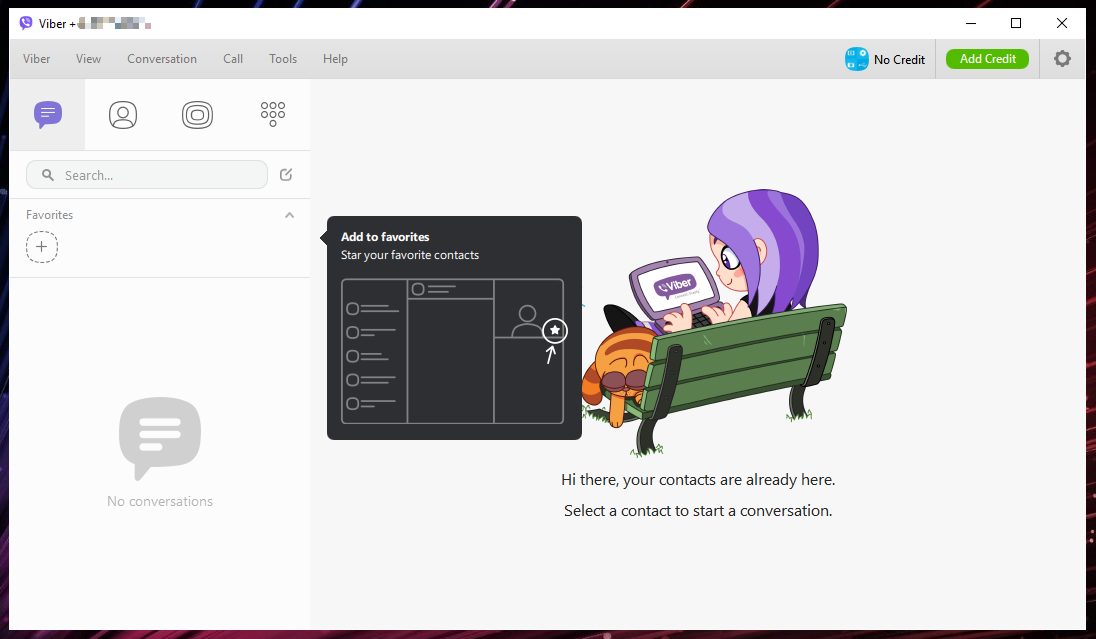Open the Chats tab icon
The width and height of the screenshot is (1096, 639).
click(48, 115)
